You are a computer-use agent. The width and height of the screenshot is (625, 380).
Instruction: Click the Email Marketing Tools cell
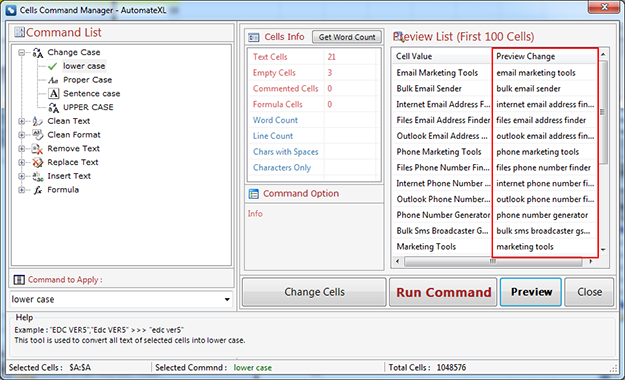tap(442, 73)
